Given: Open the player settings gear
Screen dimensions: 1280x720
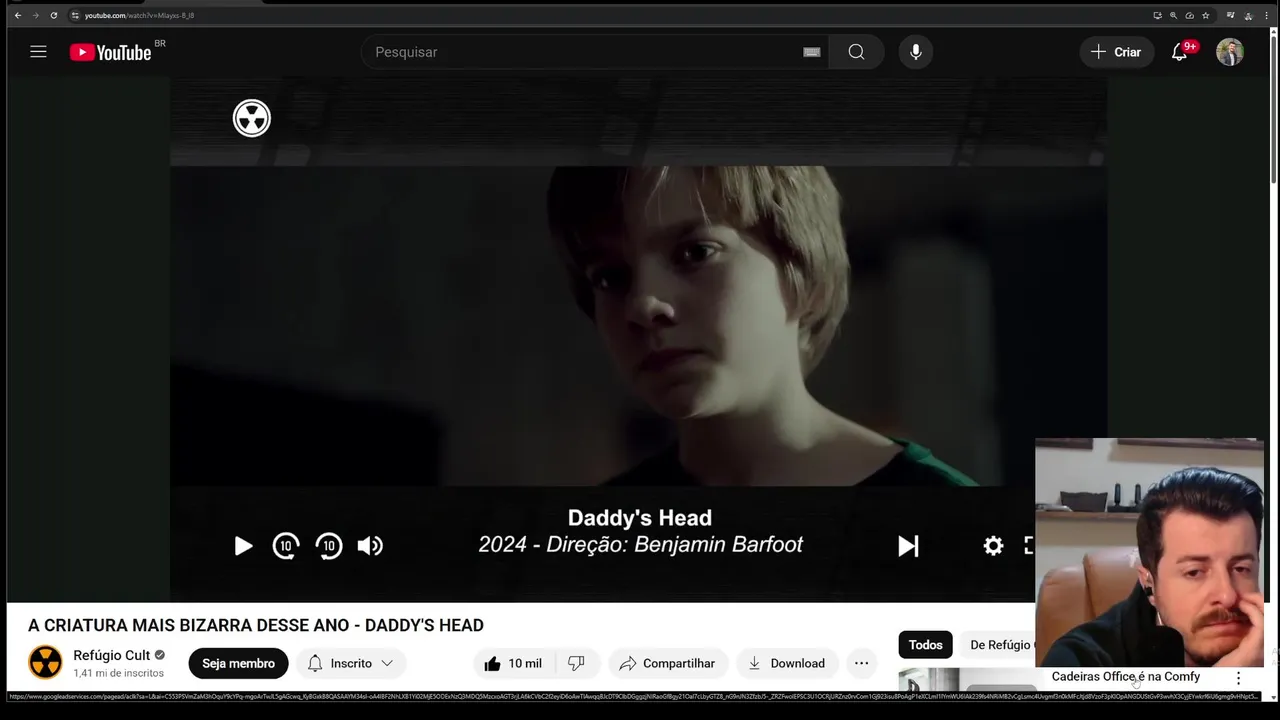Looking at the screenshot, I should [x=993, y=546].
